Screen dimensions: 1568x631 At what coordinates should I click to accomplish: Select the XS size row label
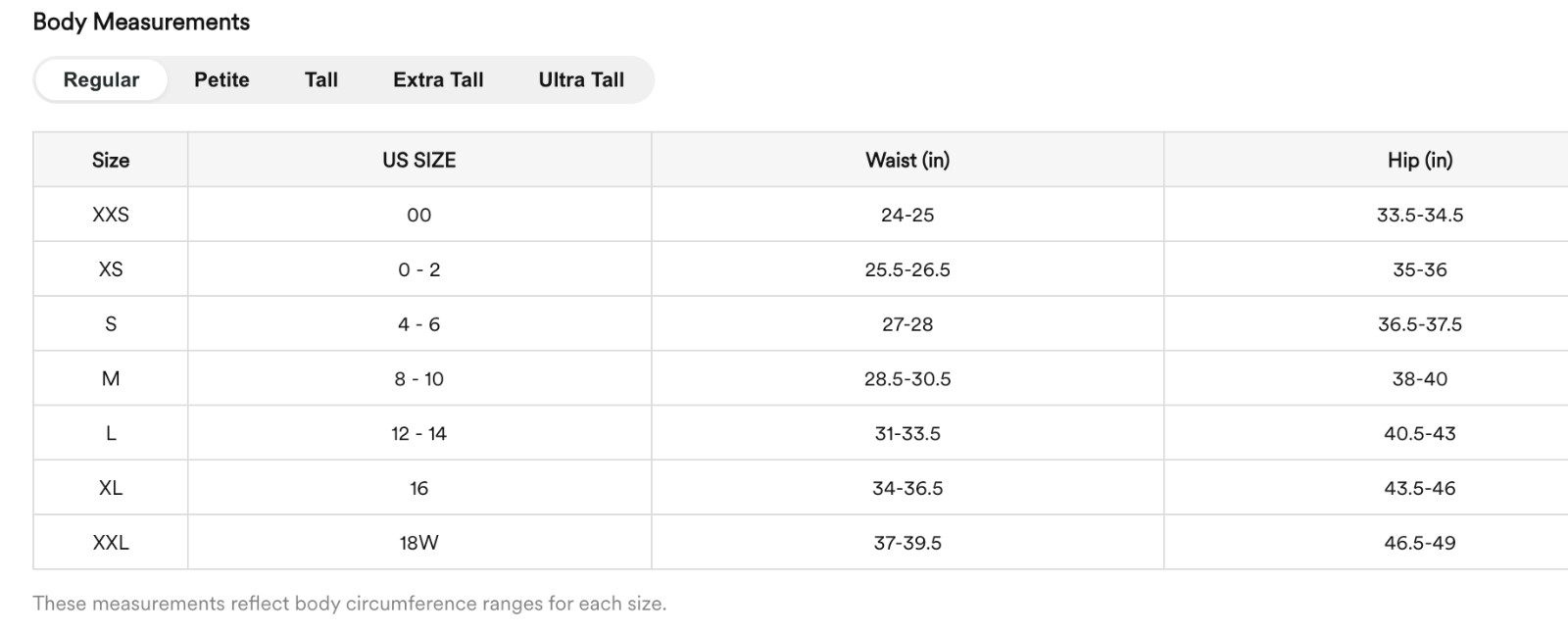coord(111,269)
